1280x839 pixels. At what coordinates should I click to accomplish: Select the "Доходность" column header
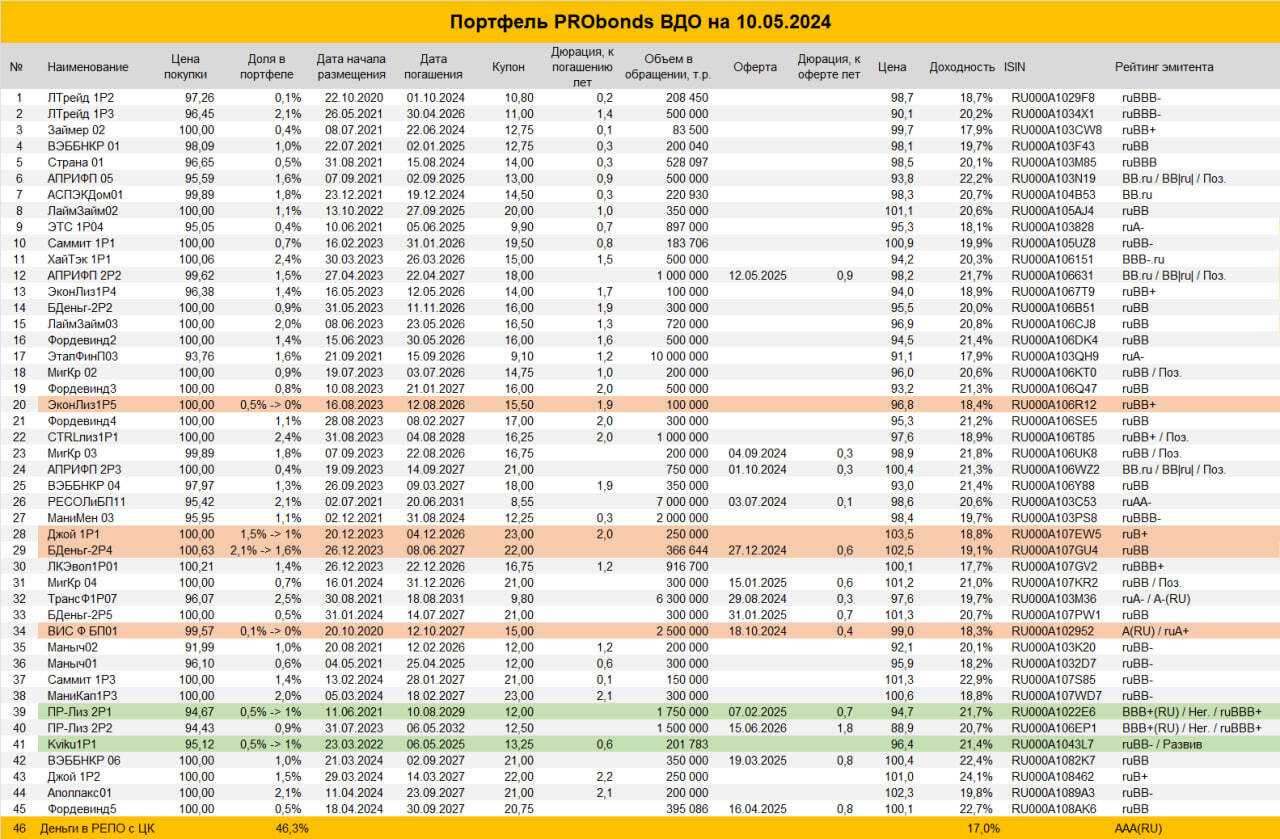pos(962,67)
